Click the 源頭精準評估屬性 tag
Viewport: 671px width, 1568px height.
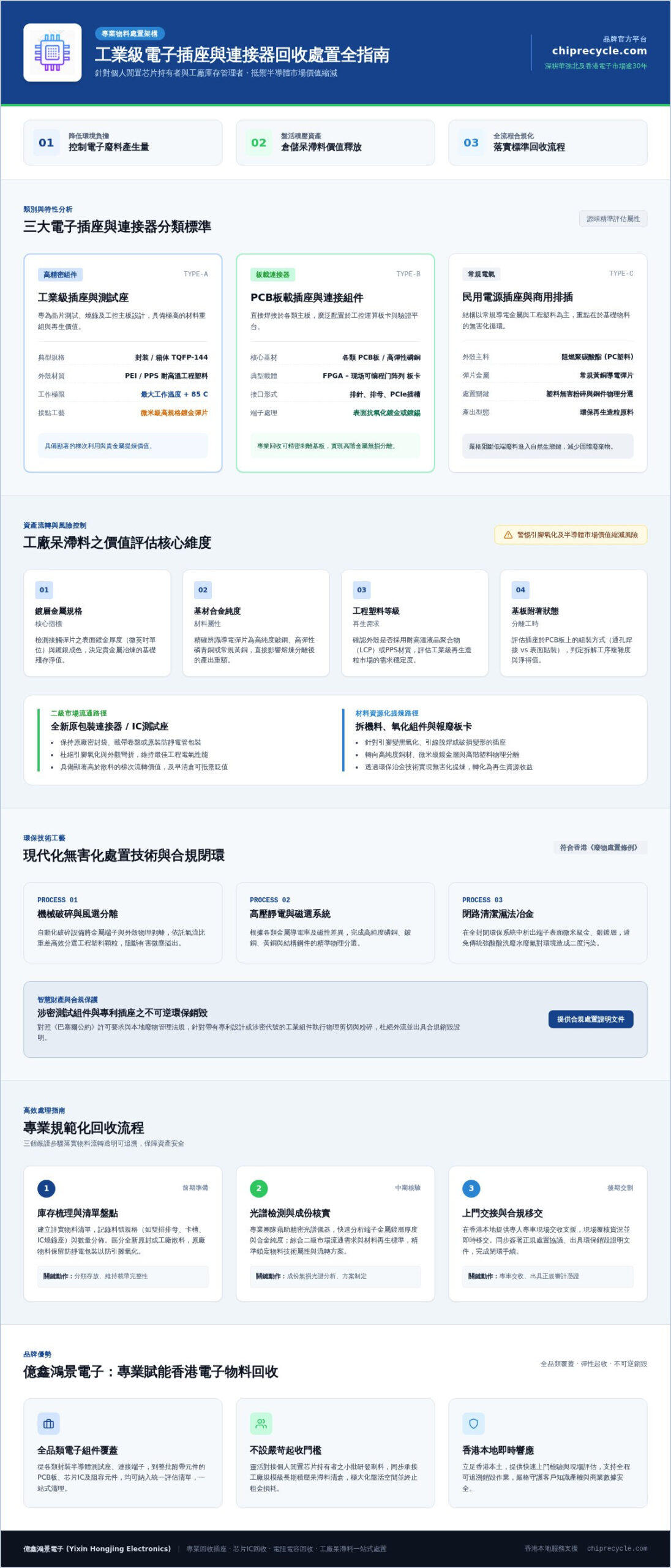(x=613, y=219)
